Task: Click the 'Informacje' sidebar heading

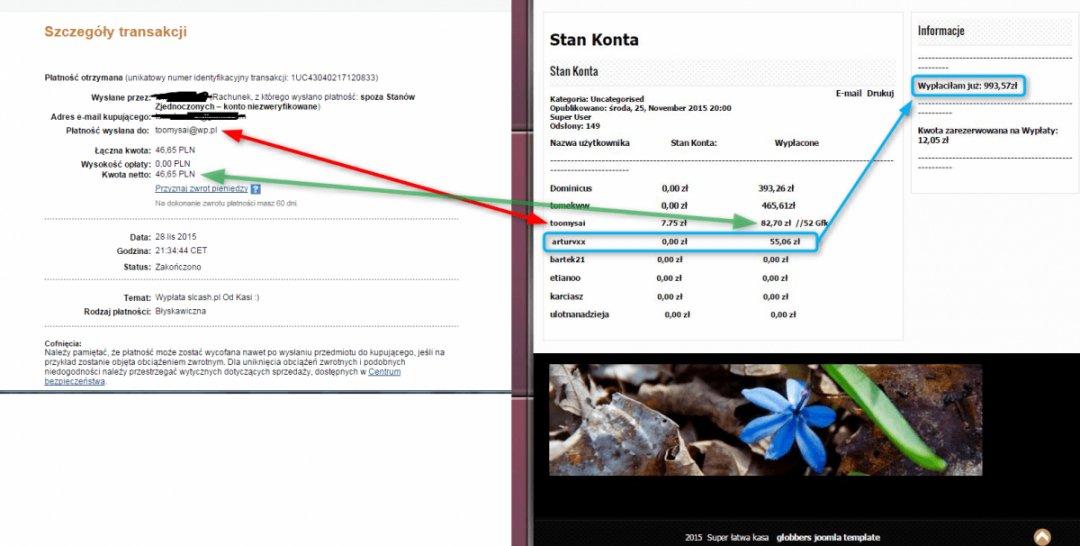Action: tap(941, 31)
